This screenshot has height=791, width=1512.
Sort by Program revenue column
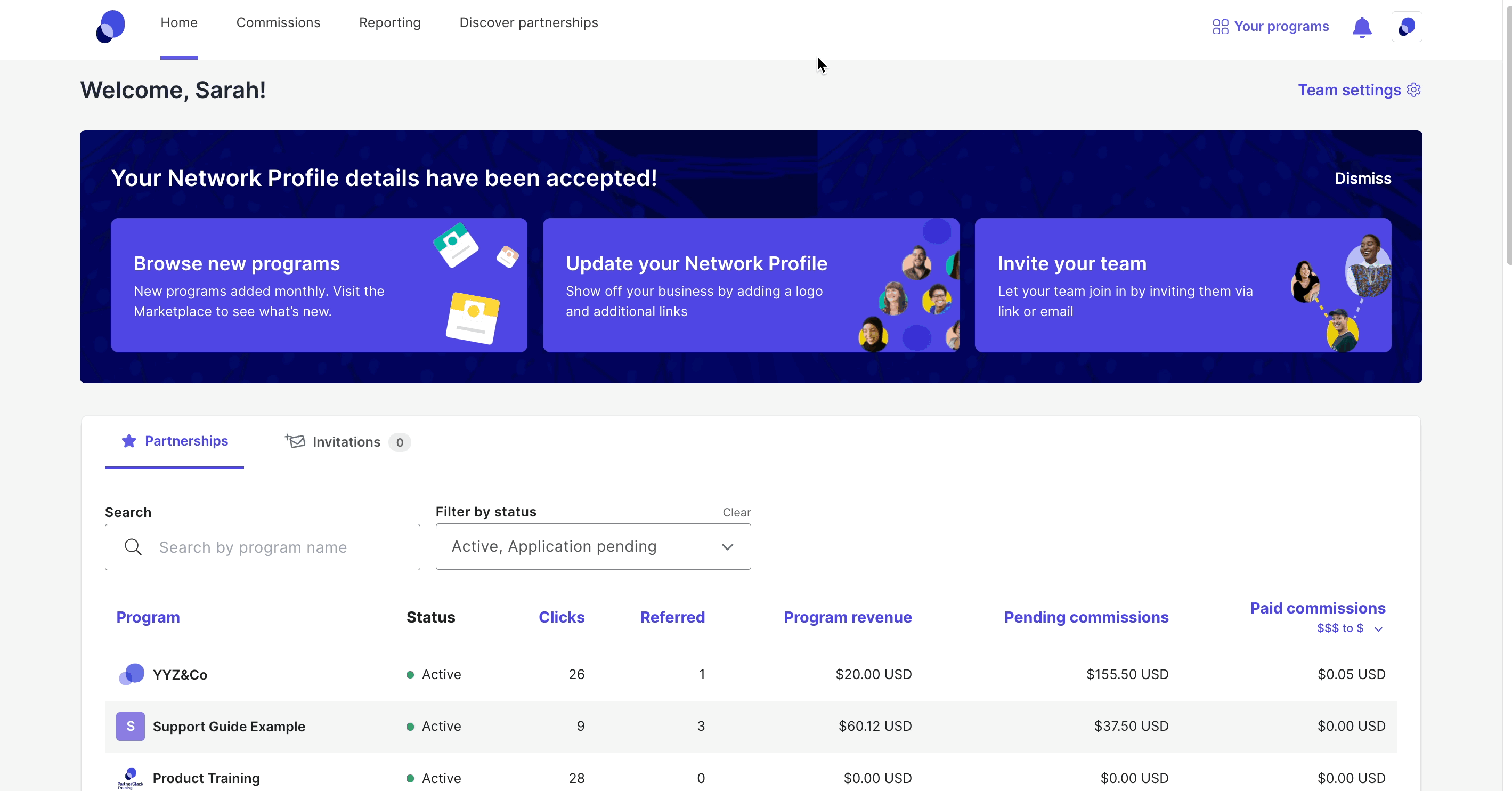(x=848, y=617)
